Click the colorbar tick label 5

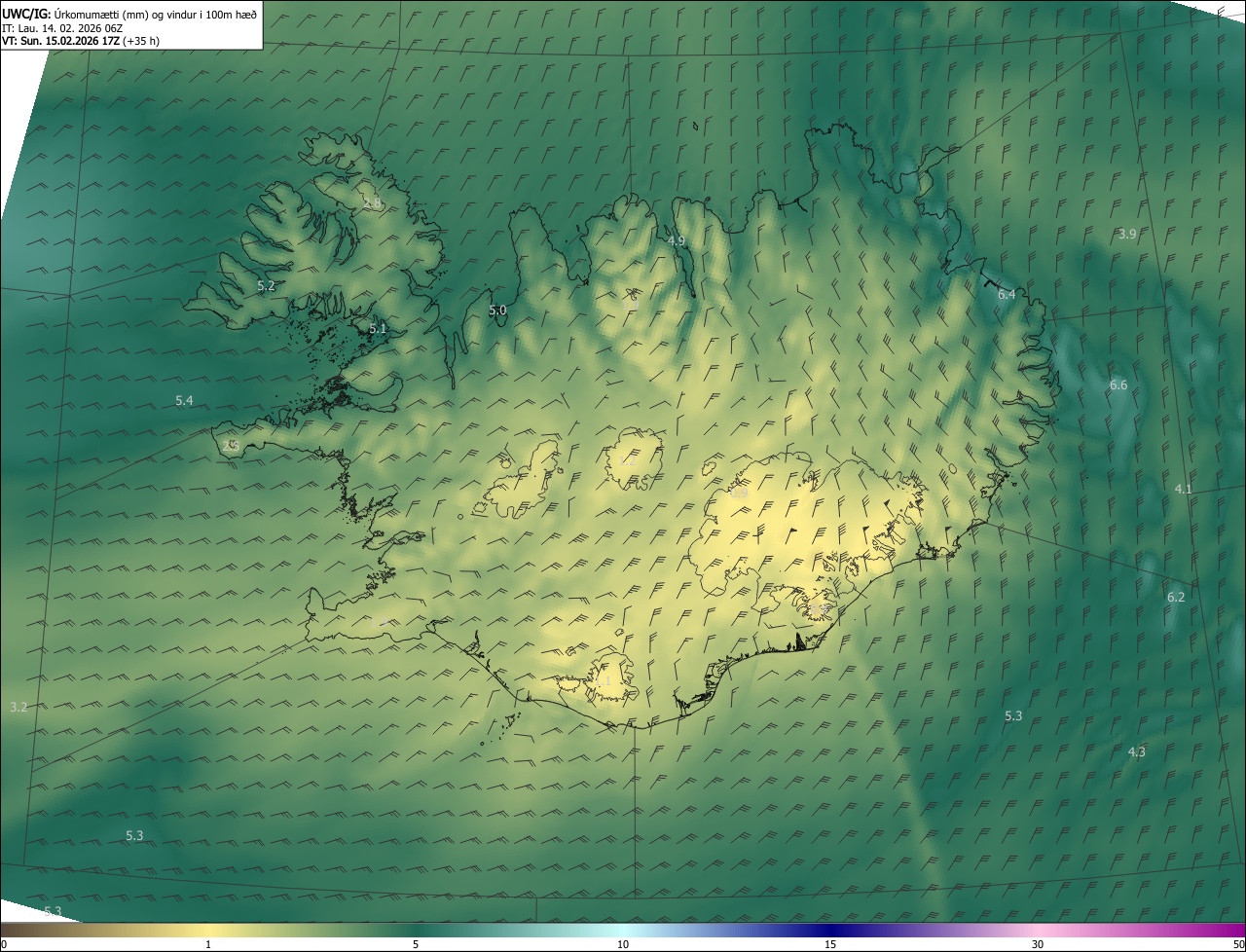416,944
